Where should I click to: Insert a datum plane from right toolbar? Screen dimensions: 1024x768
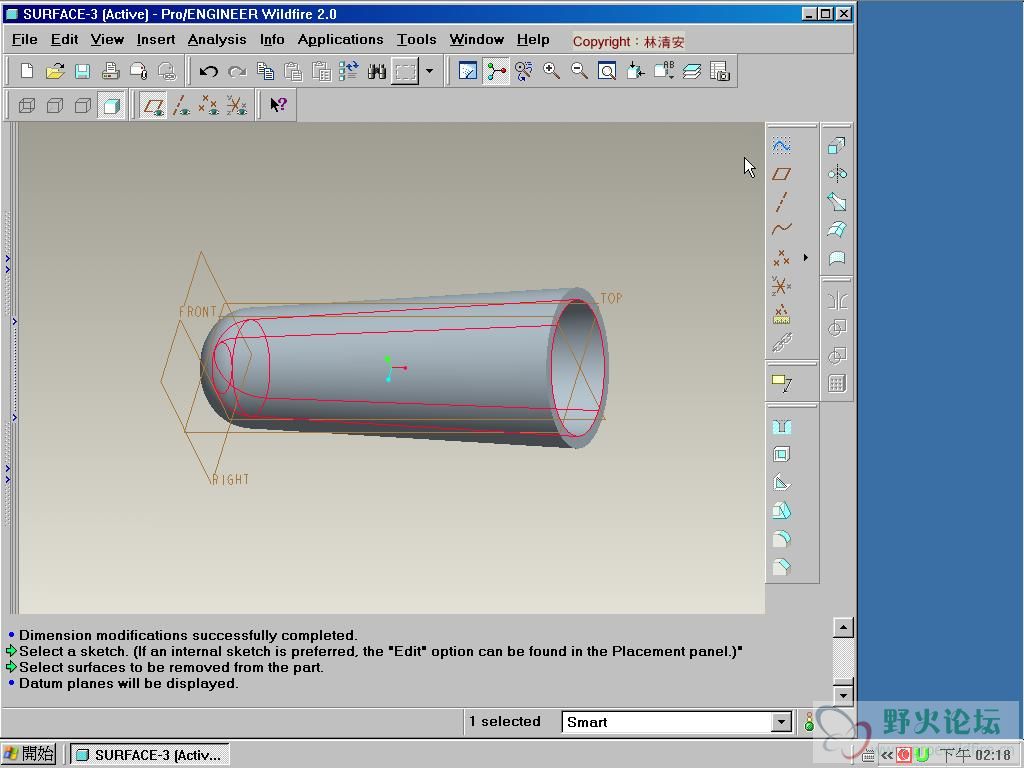(782, 174)
